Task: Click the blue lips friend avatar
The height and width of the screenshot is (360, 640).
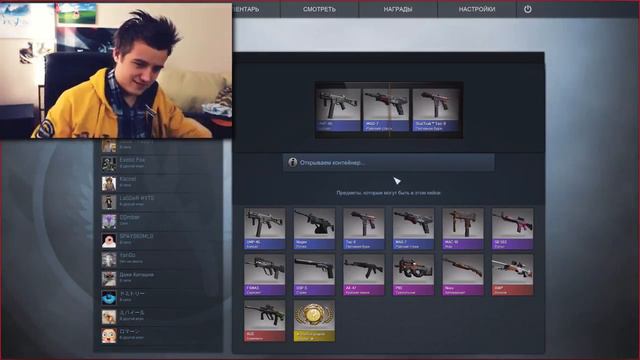Action: coord(109,298)
